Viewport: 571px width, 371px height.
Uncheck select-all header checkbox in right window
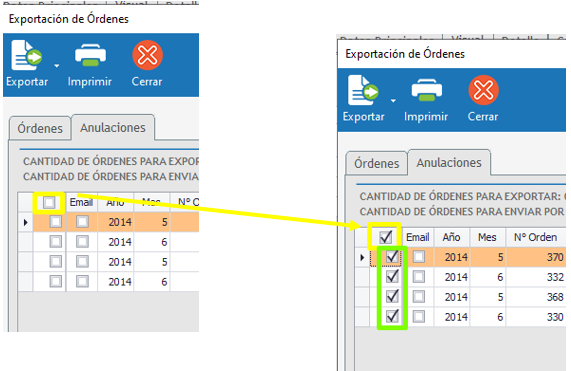click(386, 237)
